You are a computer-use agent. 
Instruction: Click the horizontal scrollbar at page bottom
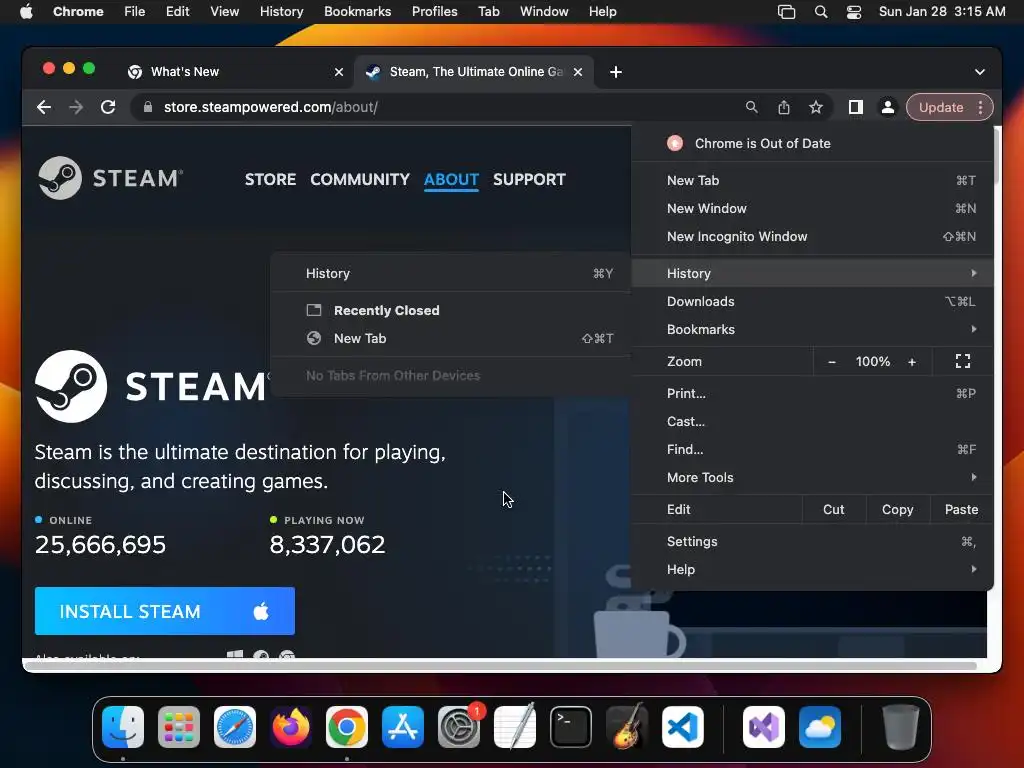[x=503, y=665]
